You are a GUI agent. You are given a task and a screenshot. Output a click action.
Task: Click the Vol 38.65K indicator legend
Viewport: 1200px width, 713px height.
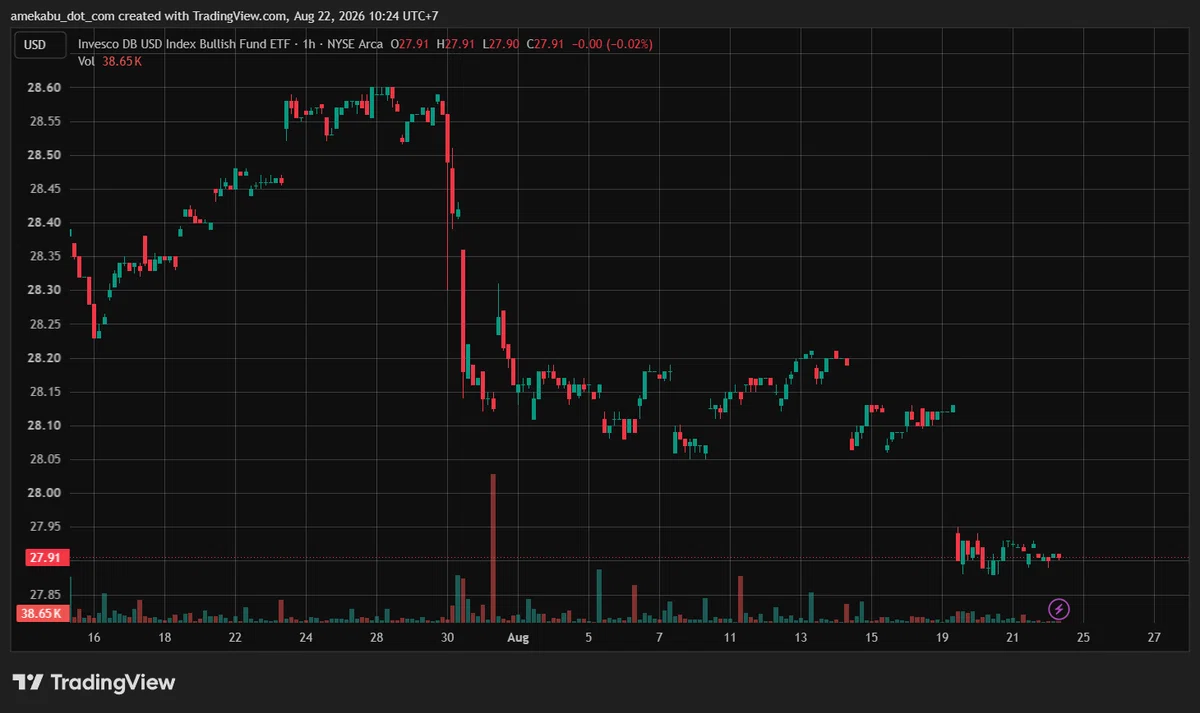pyautogui.click(x=110, y=61)
